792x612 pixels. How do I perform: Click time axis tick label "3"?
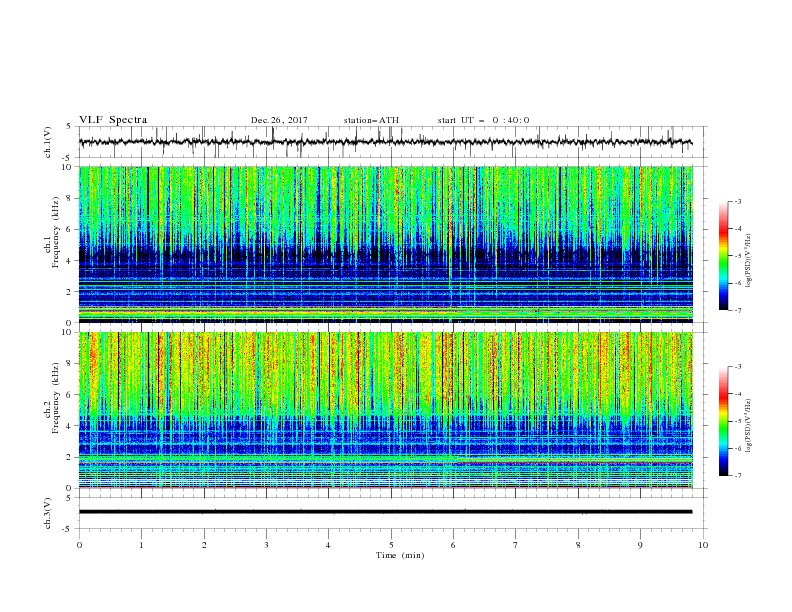(266, 545)
